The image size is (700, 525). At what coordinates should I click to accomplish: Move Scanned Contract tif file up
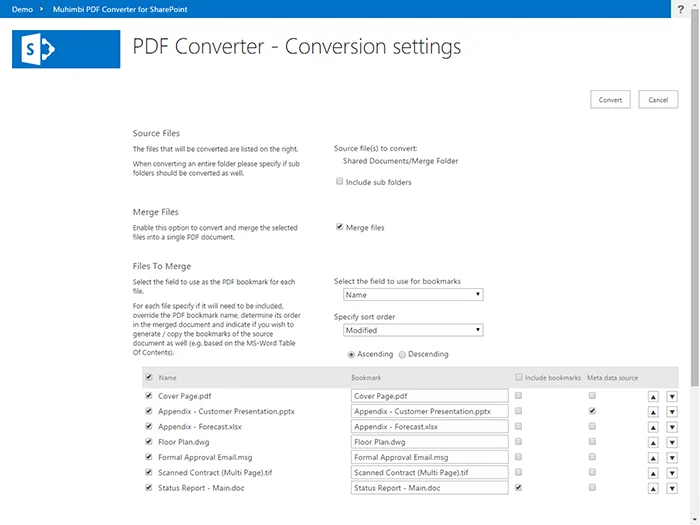[x=653, y=473]
